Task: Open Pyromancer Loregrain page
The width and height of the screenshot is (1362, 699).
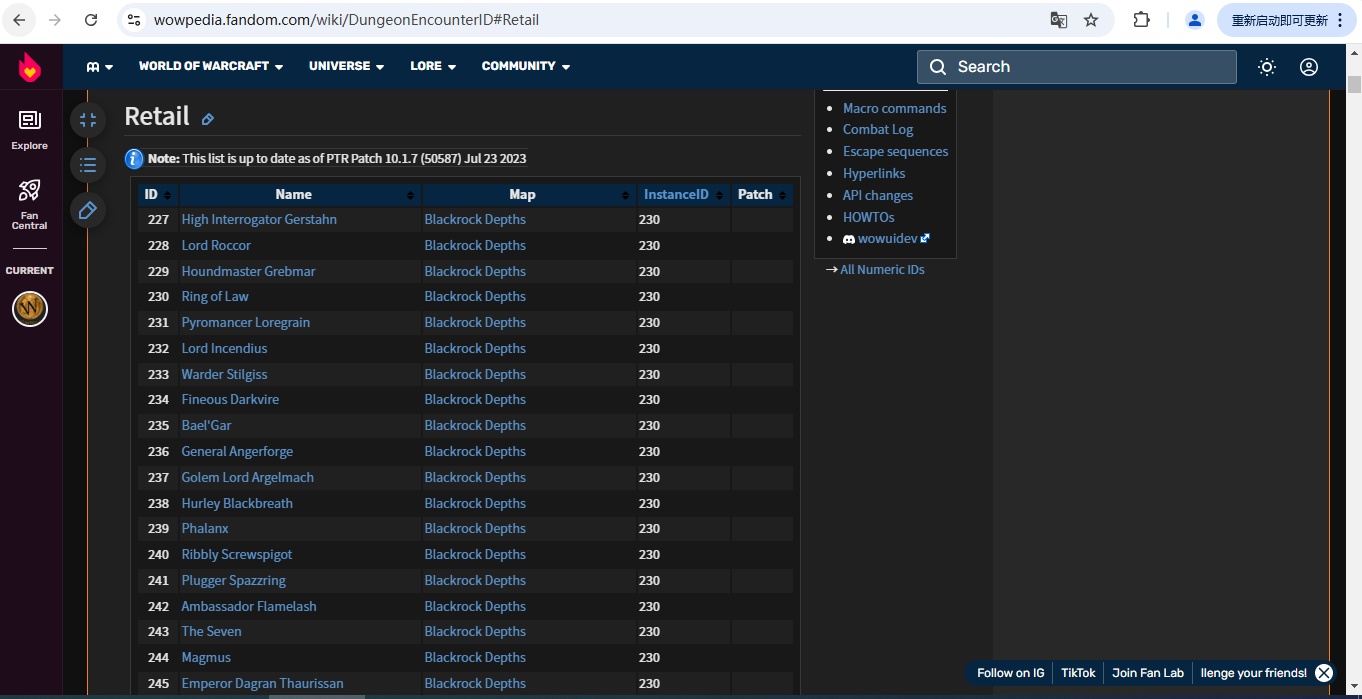Action: click(246, 322)
